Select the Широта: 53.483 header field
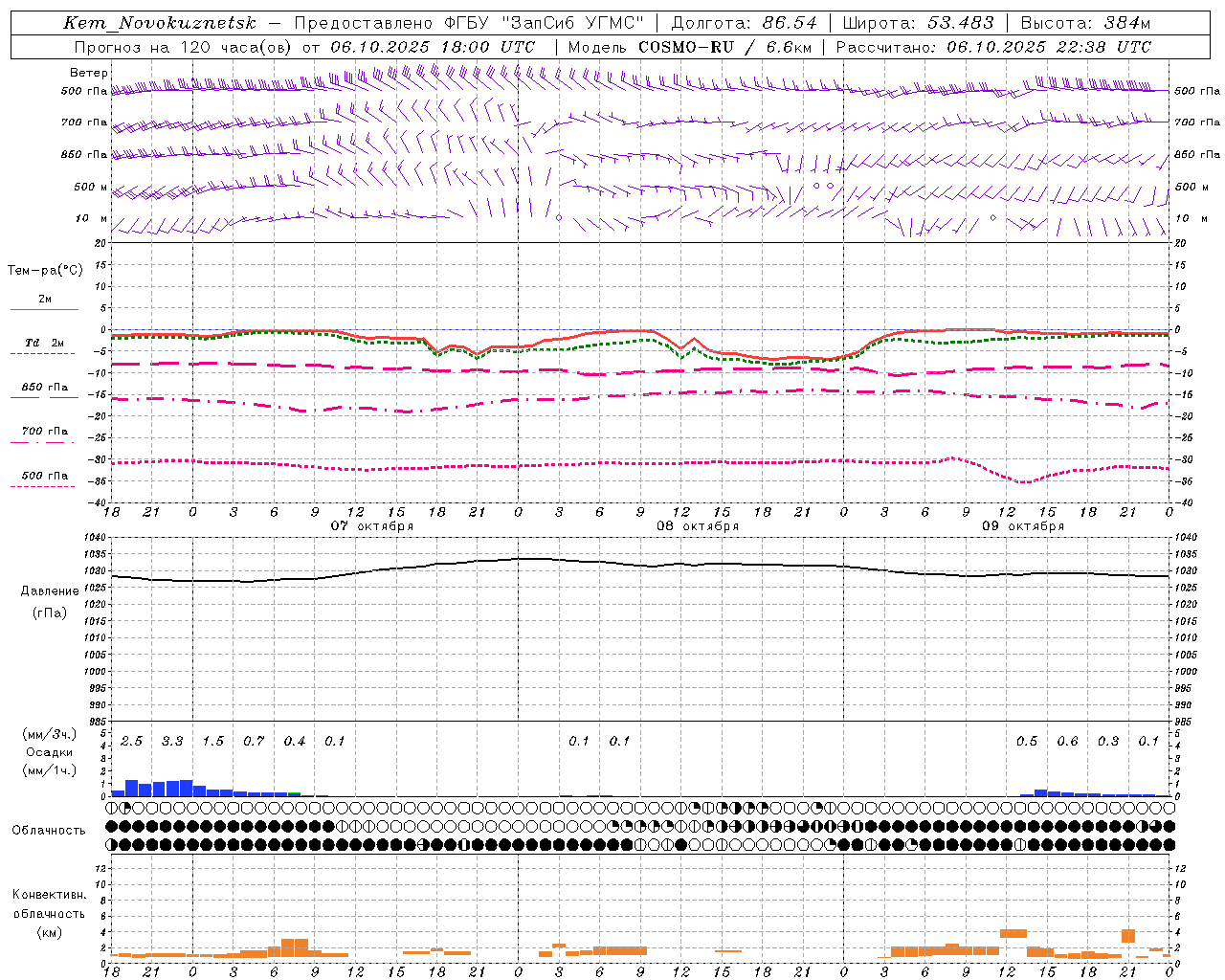 (921, 23)
